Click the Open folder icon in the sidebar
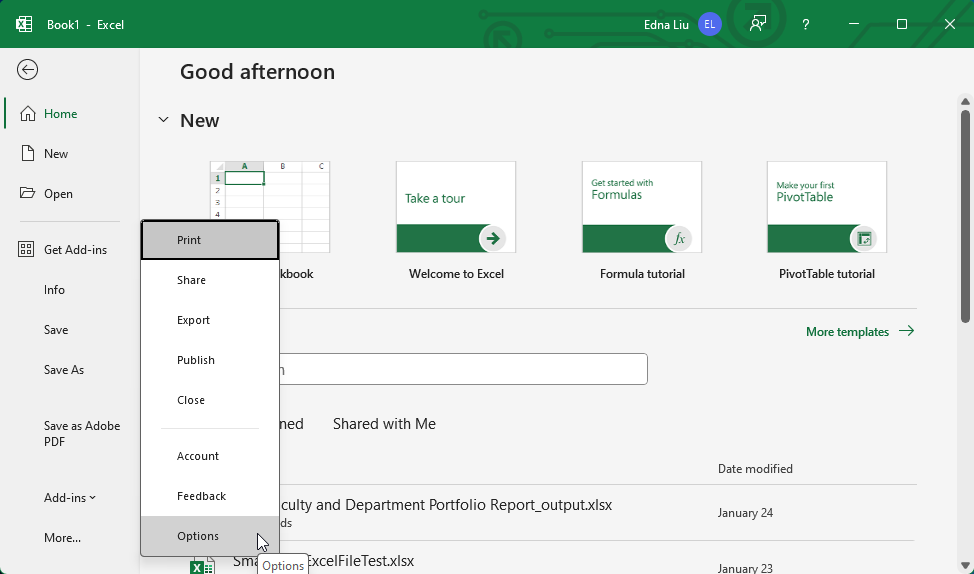This screenshot has height=574, width=974. tap(28, 194)
